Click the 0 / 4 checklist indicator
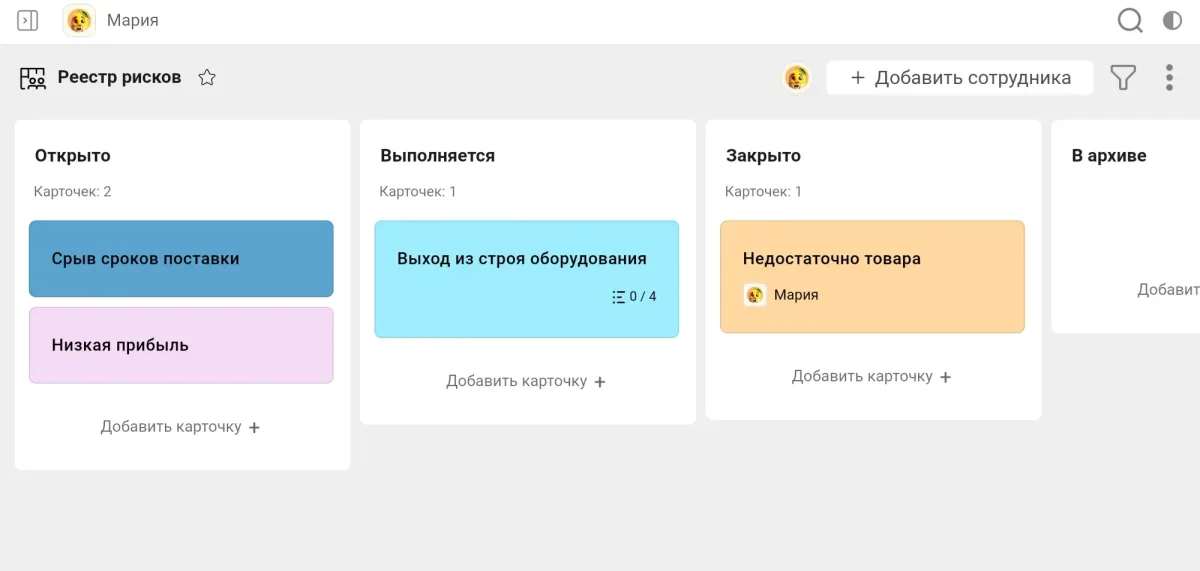Screen dimensions: 1200x571 634,296
